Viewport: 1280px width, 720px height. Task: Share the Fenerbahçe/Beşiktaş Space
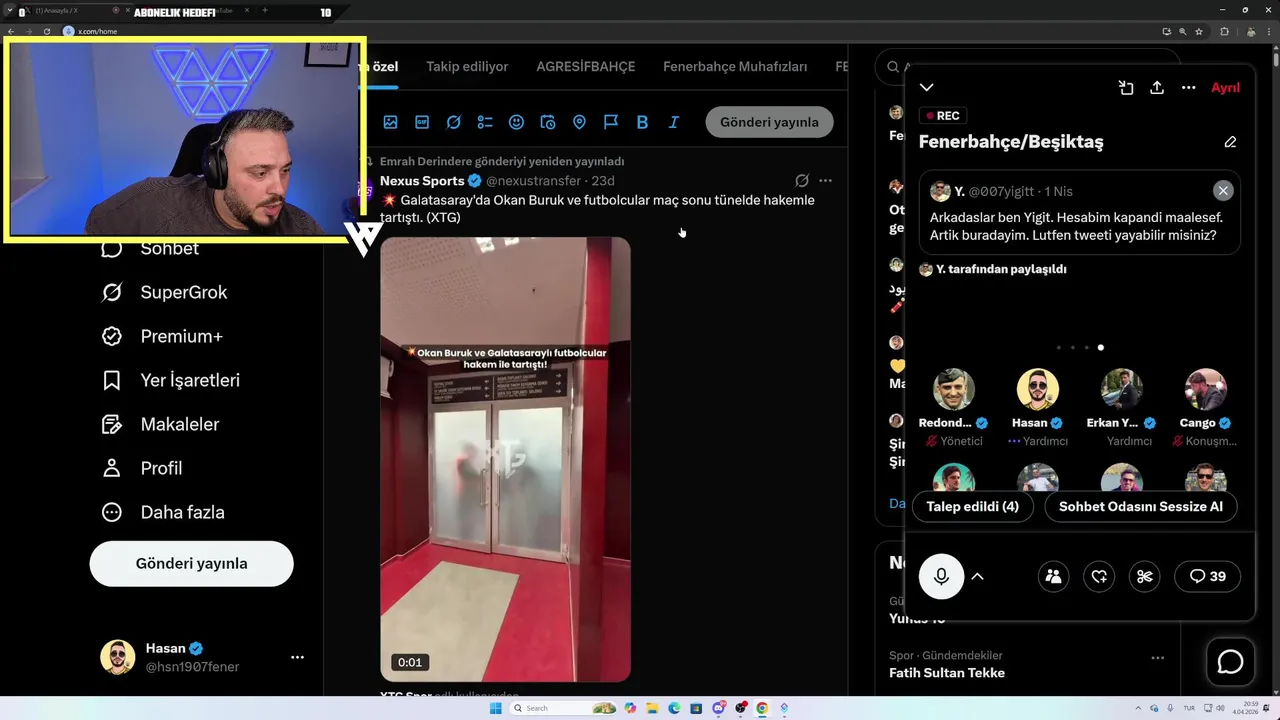coord(1157,88)
